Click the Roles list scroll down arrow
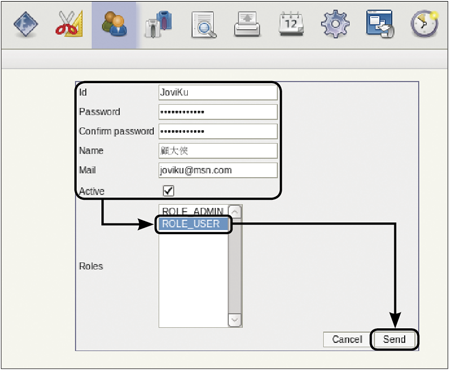Image resolution: width=450 pixels, height=371 pixels. (235, 320)
